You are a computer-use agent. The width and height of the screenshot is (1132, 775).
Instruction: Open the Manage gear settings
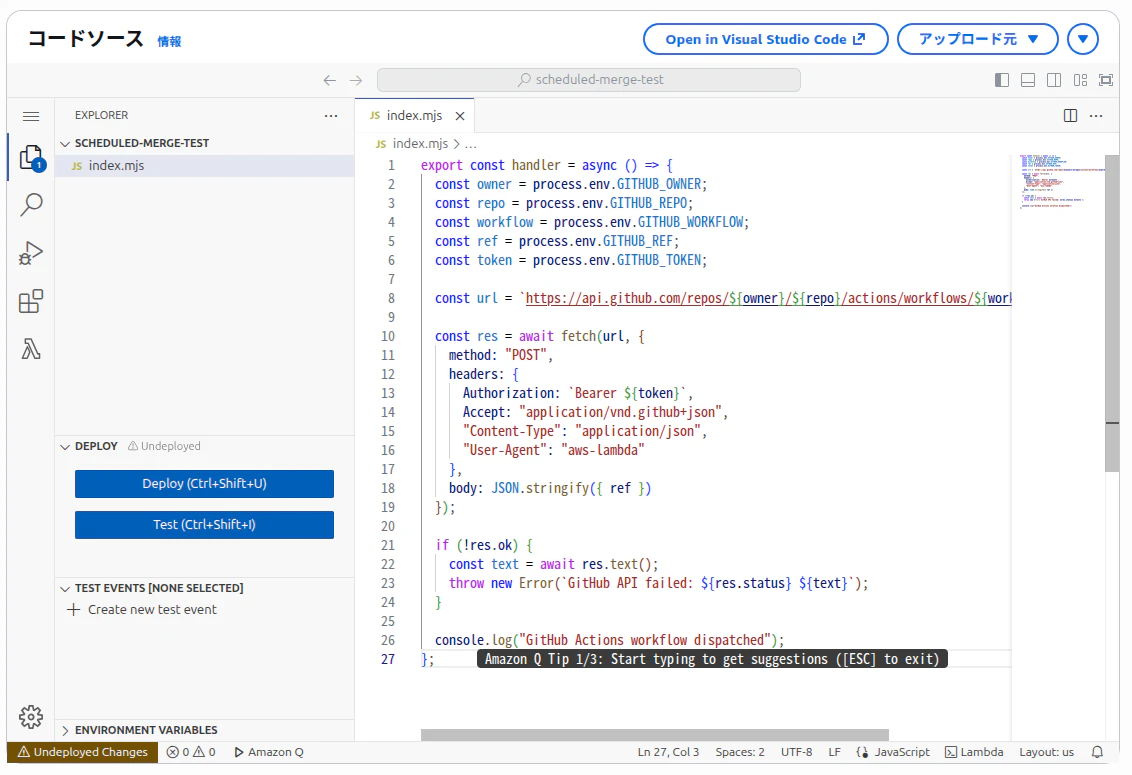click(31, 716)
